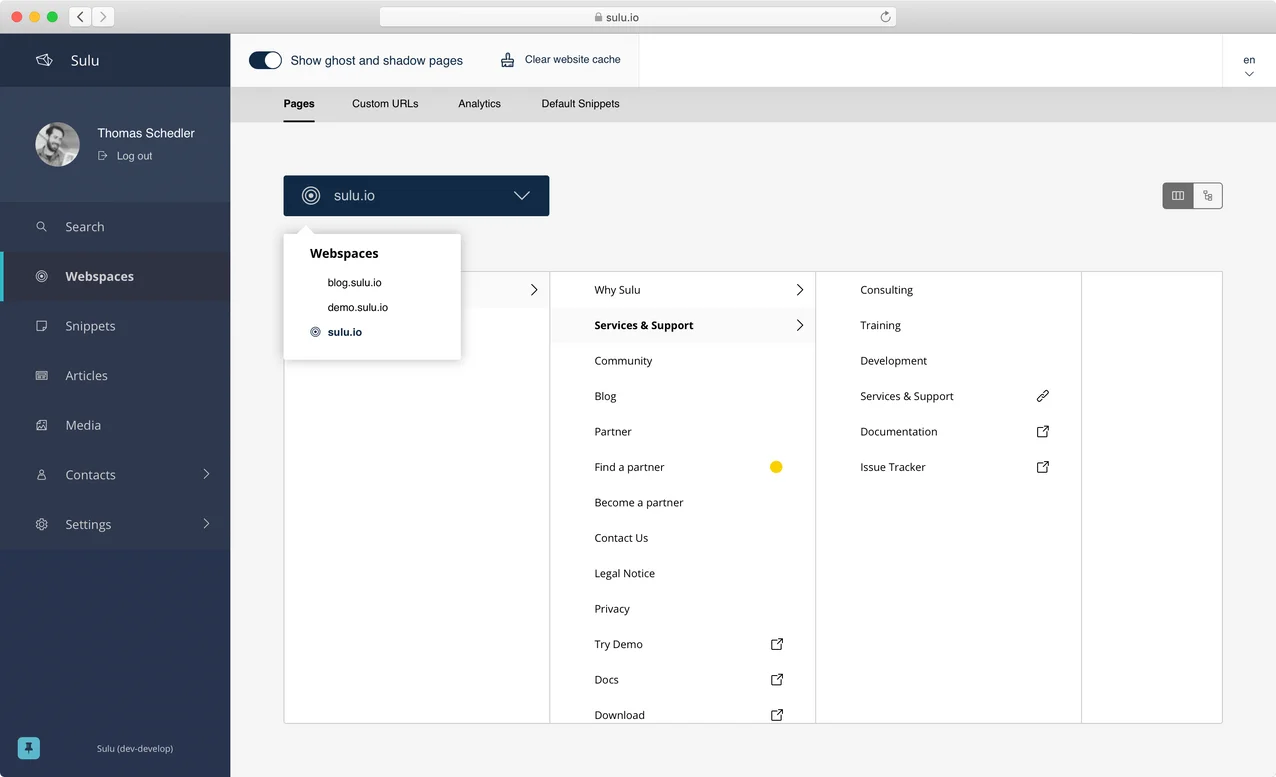Switch to tree view icon
Image resolution: width=1276 pixels, height=777 pixels.
click(1208, 196)
